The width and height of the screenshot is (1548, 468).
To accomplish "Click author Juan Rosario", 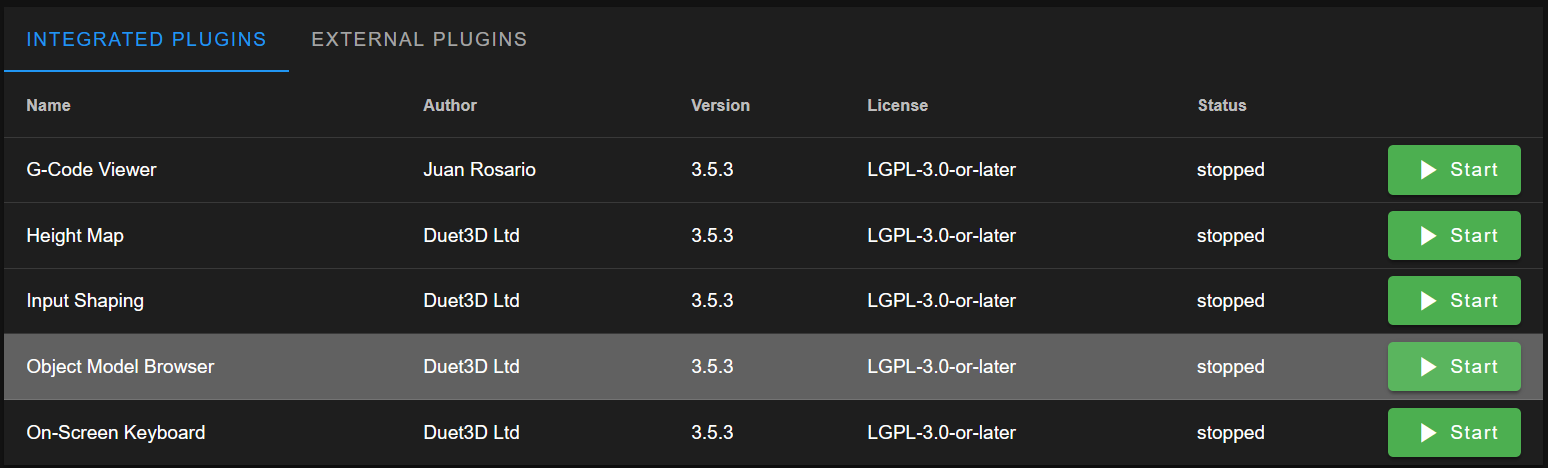I will [479, 170].
